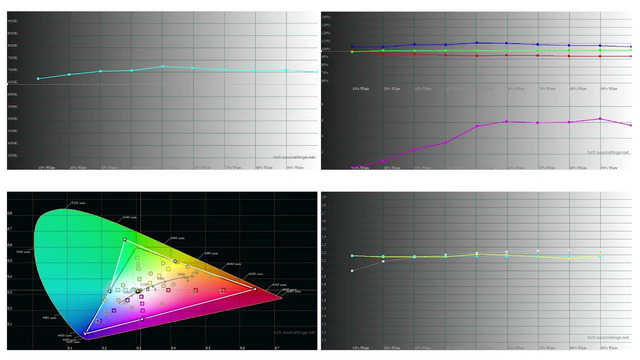Click the "480 nm" wavelength label
Viewport: 640px width, 360px height.
tap(49, 317)
